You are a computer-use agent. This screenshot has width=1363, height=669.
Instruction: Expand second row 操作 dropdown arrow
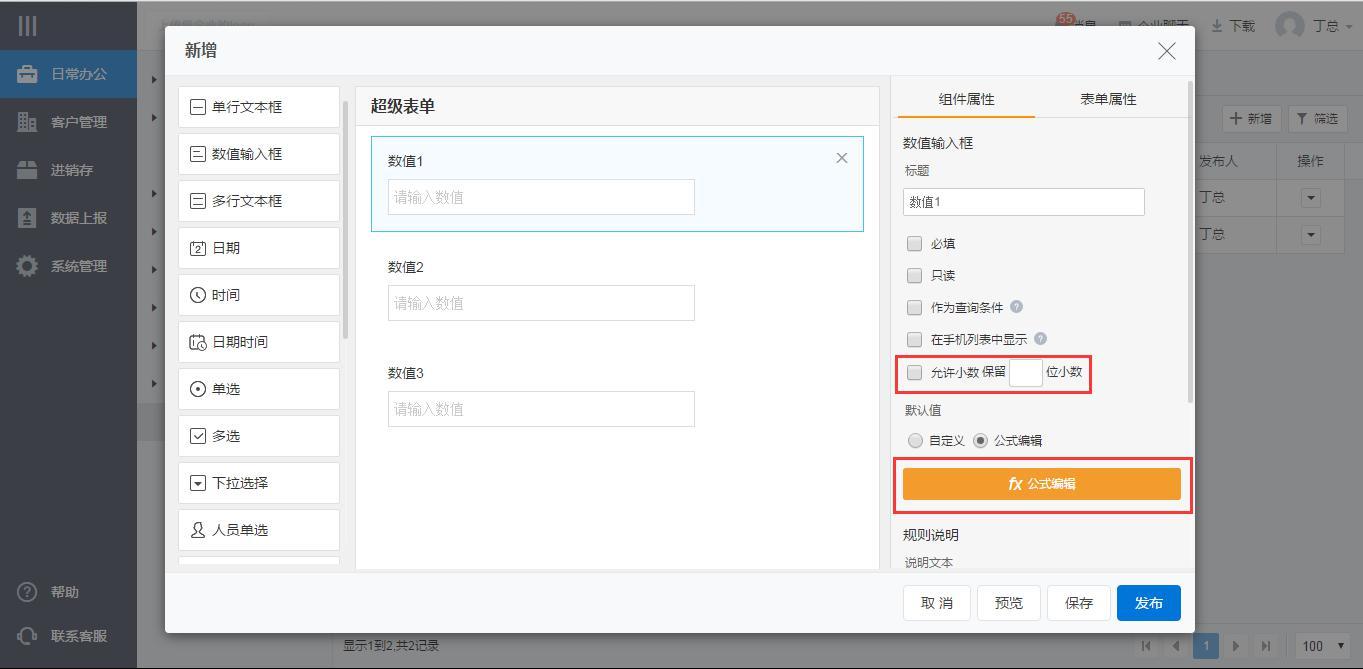click(1310, 235)
